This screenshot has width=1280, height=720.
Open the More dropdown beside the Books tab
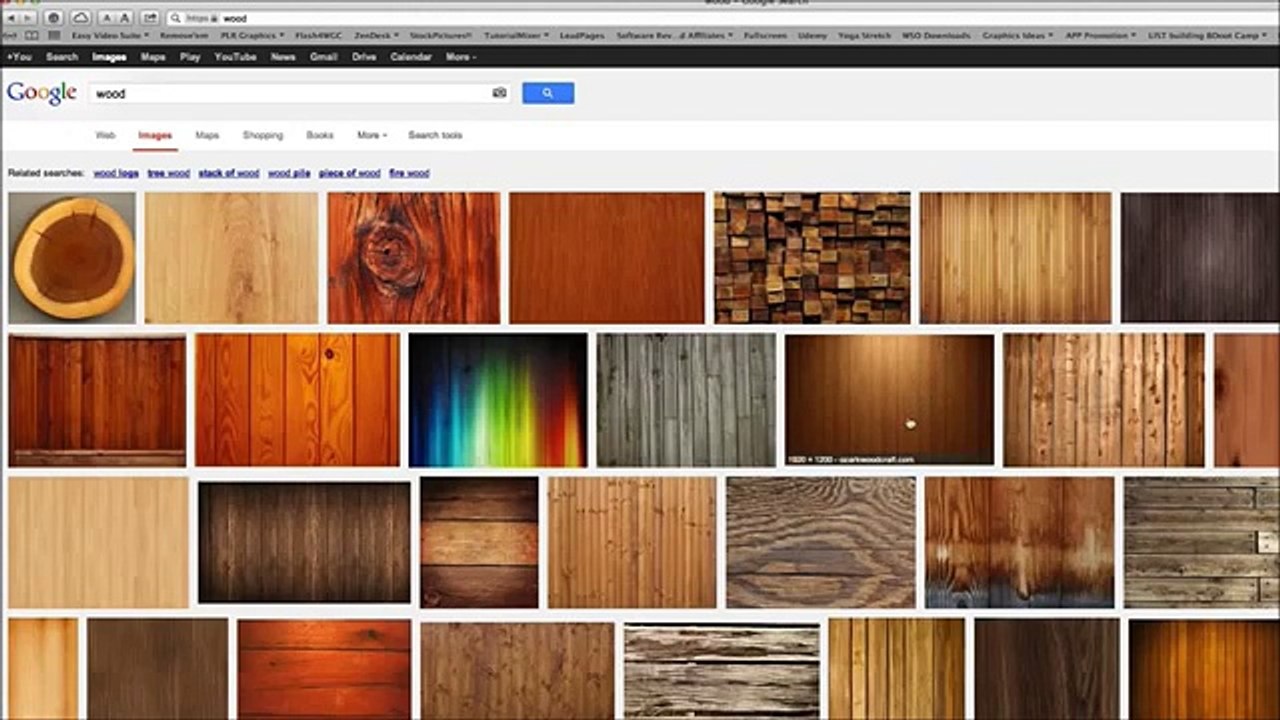click(372, 135)
